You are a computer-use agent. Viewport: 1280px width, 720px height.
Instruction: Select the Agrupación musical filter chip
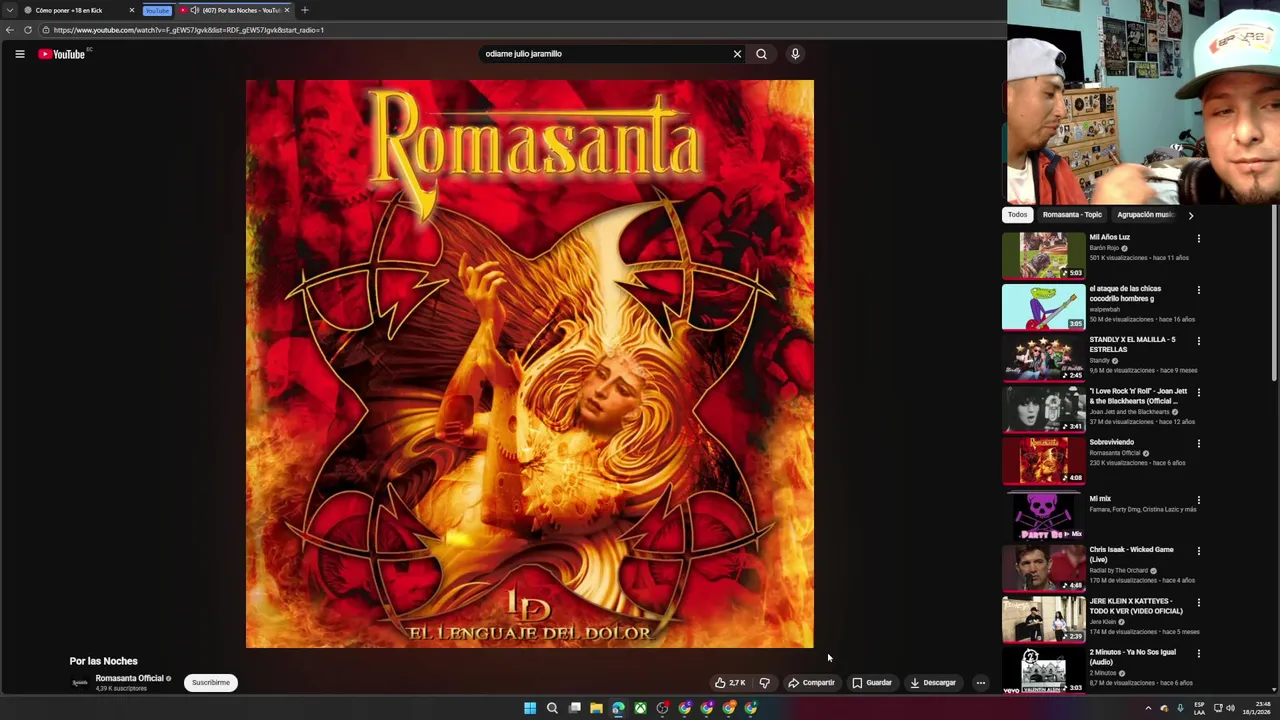point(1146,215)
